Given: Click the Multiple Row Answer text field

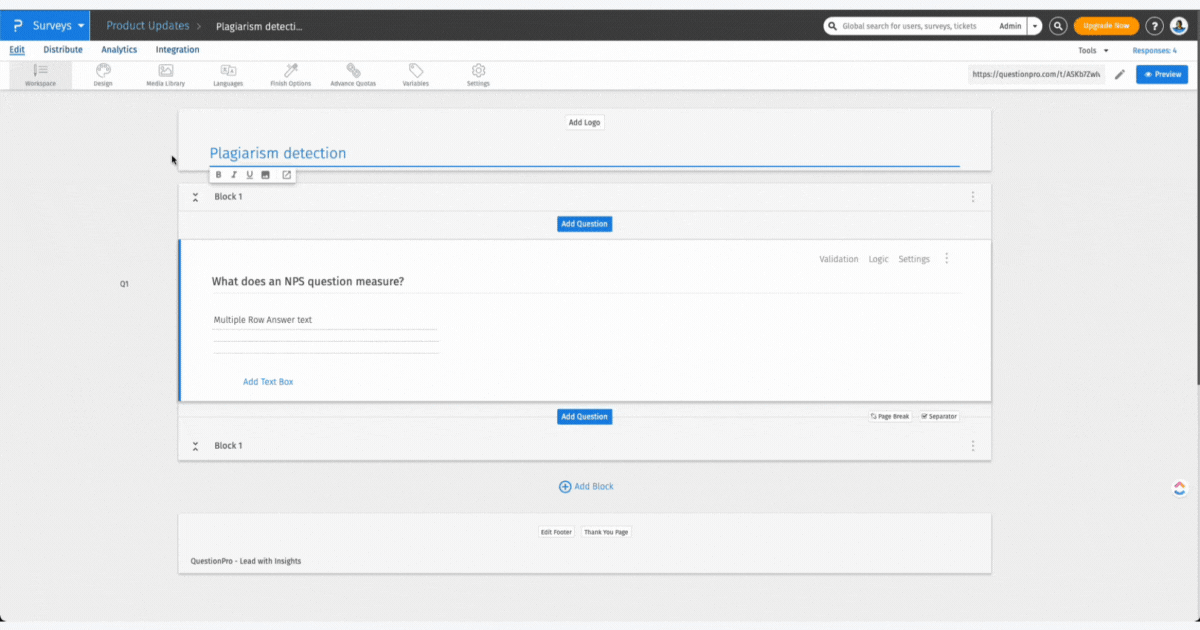Looking at the screenshot, I should [x=325, y=321].
